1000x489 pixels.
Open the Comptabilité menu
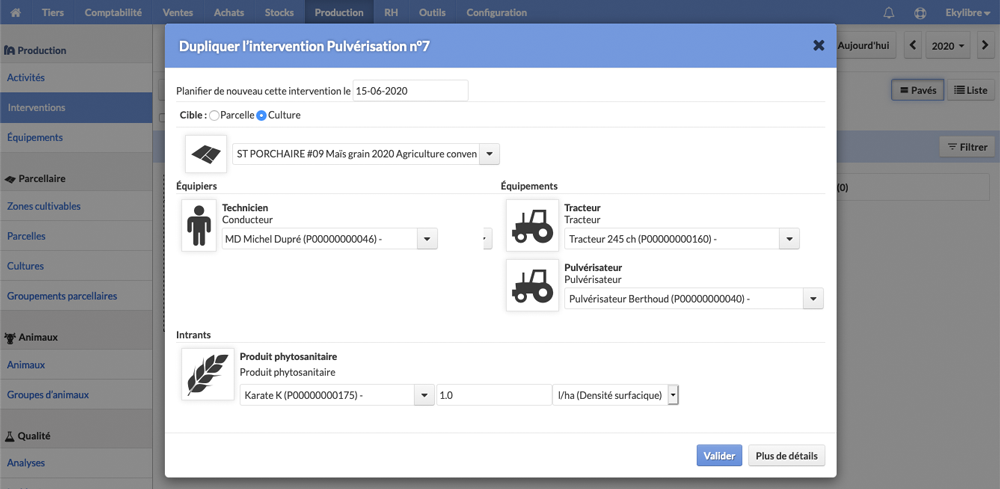point(113,12)
